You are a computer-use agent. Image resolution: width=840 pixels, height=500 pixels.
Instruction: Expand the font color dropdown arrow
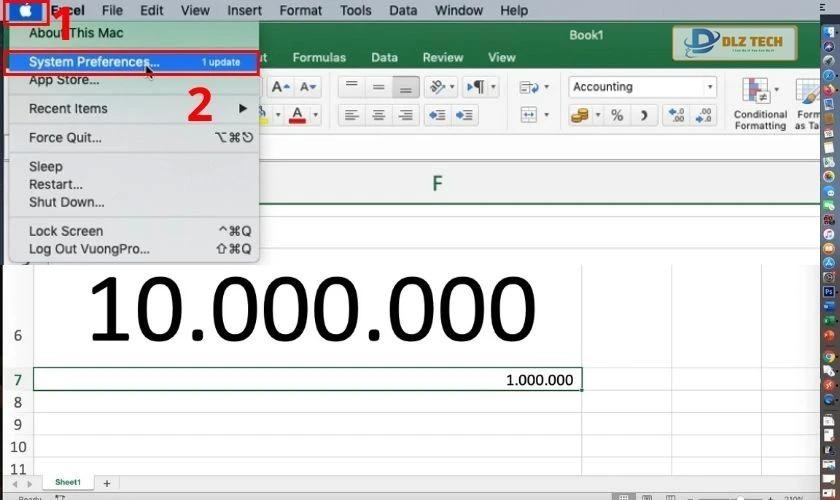click(316, 115)
